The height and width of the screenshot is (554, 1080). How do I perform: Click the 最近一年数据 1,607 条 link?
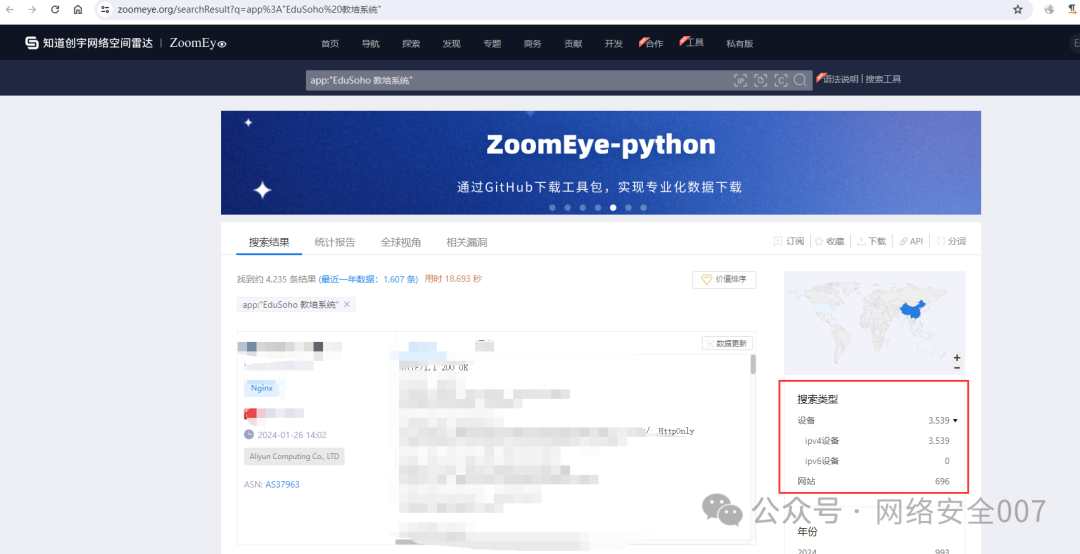pyautogui.click(x=368, y=279)
